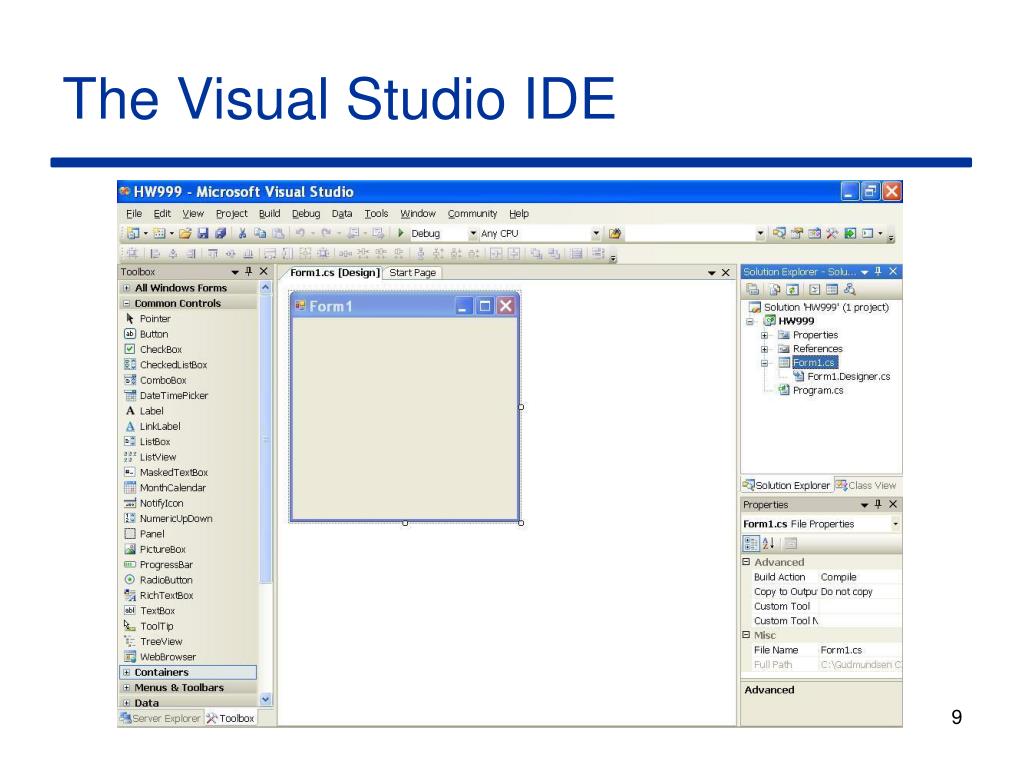Image resolution: width=1024 pixels, height=768 pixels.
Task: Click View Code icon in Solution Explorer toolbar
Action: [x=814, y=289]
